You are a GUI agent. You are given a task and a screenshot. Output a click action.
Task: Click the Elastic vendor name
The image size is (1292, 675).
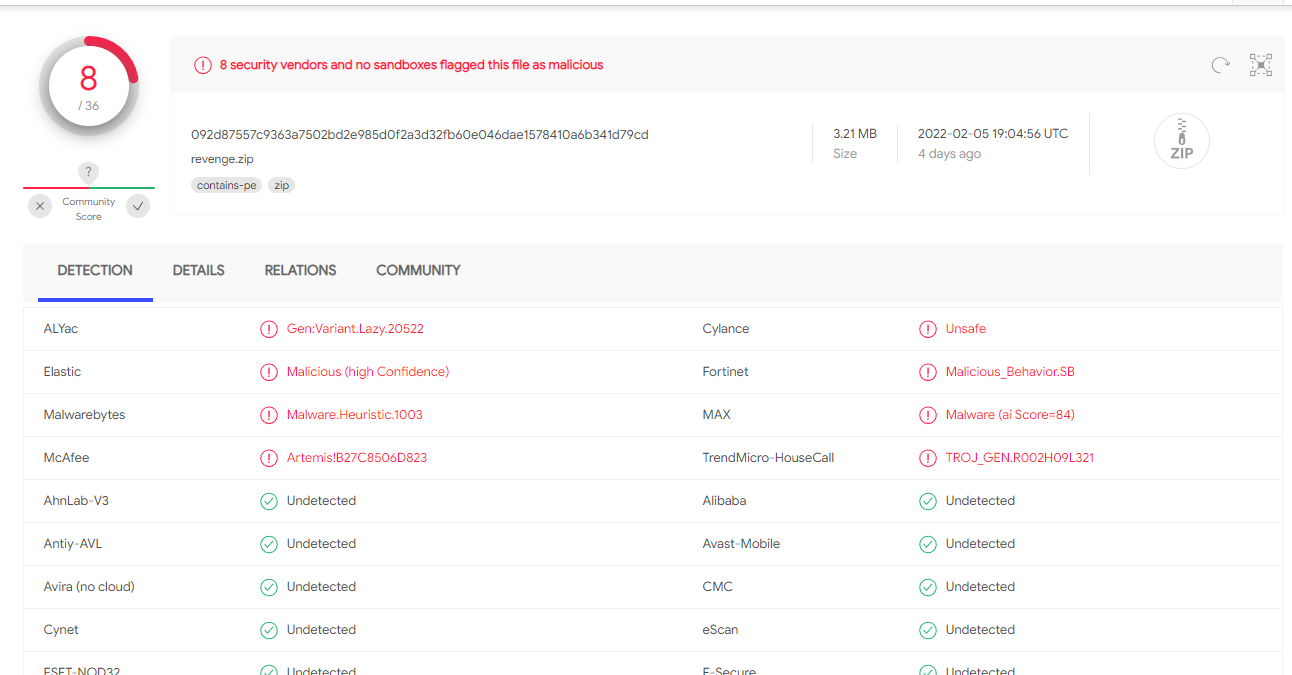point(62,372)
